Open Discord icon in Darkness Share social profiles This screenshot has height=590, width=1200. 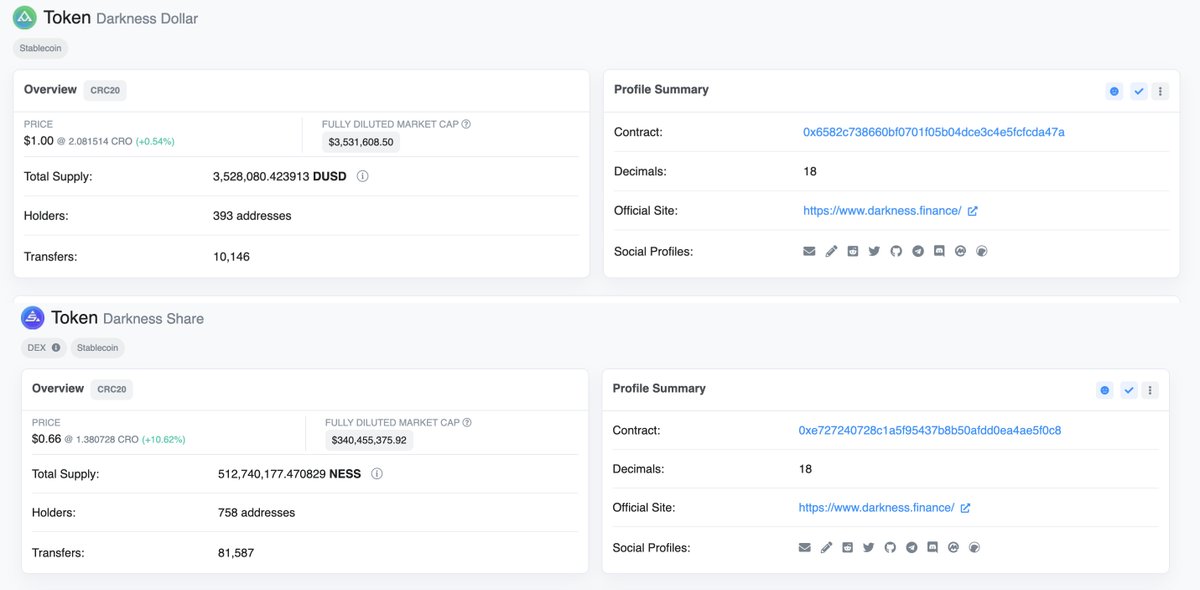pyautogui.click(x=932, y=547)
